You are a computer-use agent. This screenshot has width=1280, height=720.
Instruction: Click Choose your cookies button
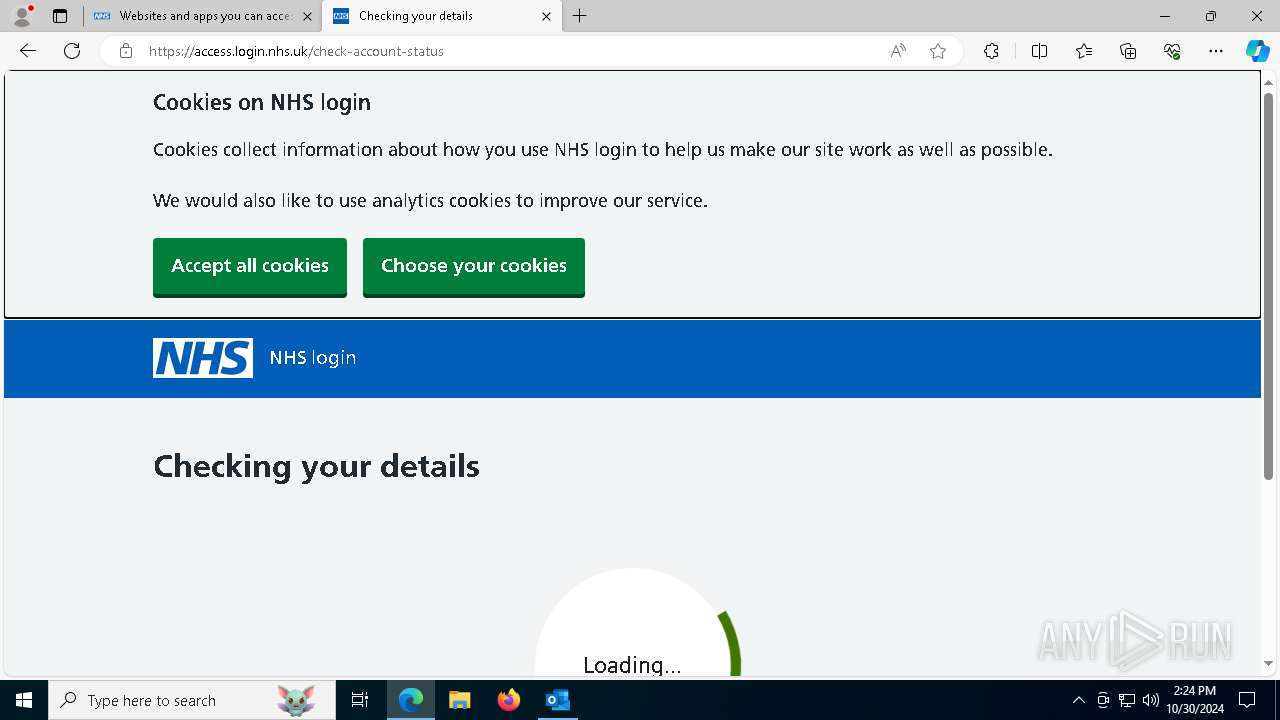474,266
